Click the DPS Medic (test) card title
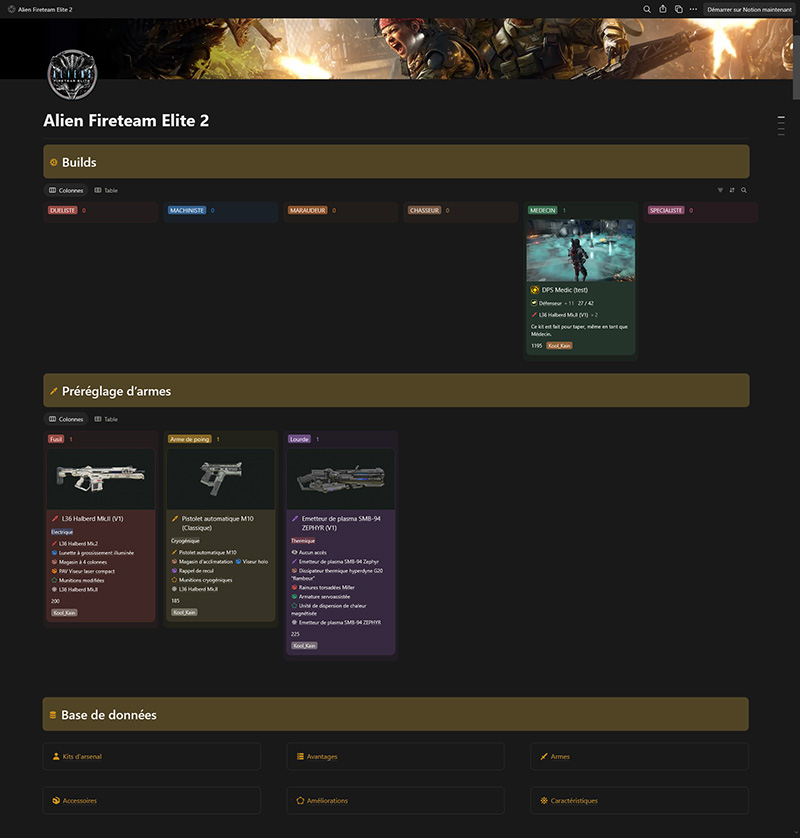 pos(564,290)
